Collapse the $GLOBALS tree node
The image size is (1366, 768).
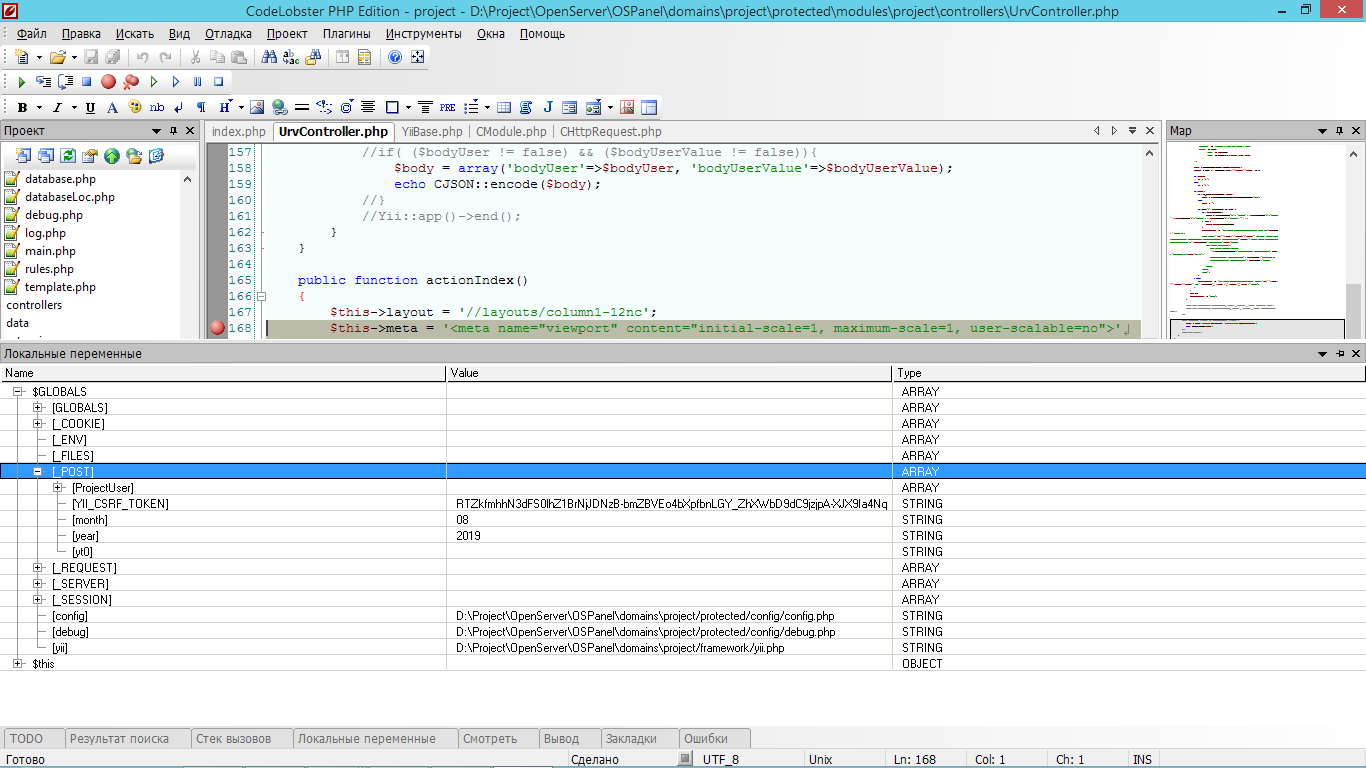[x=18, y=392]
